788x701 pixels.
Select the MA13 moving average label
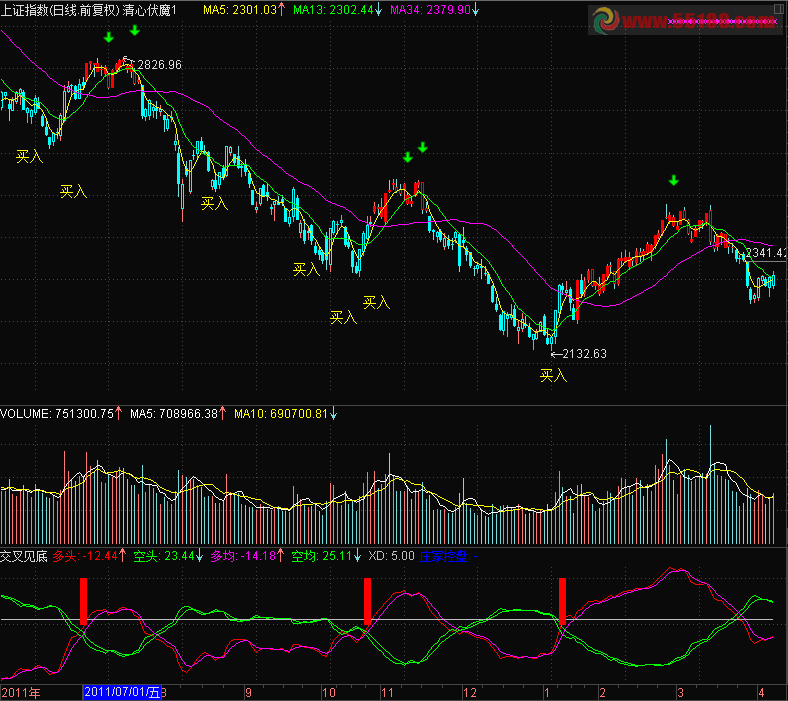point(339,9)
